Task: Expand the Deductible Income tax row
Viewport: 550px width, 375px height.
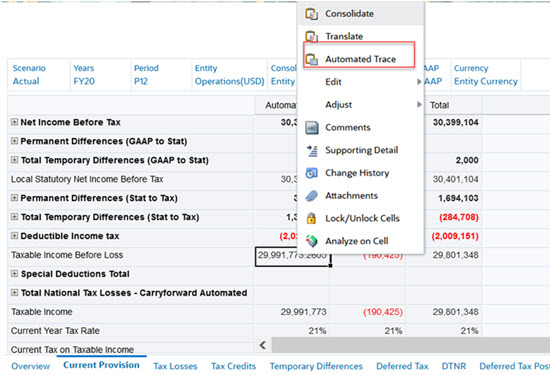Action: (14, 235)
